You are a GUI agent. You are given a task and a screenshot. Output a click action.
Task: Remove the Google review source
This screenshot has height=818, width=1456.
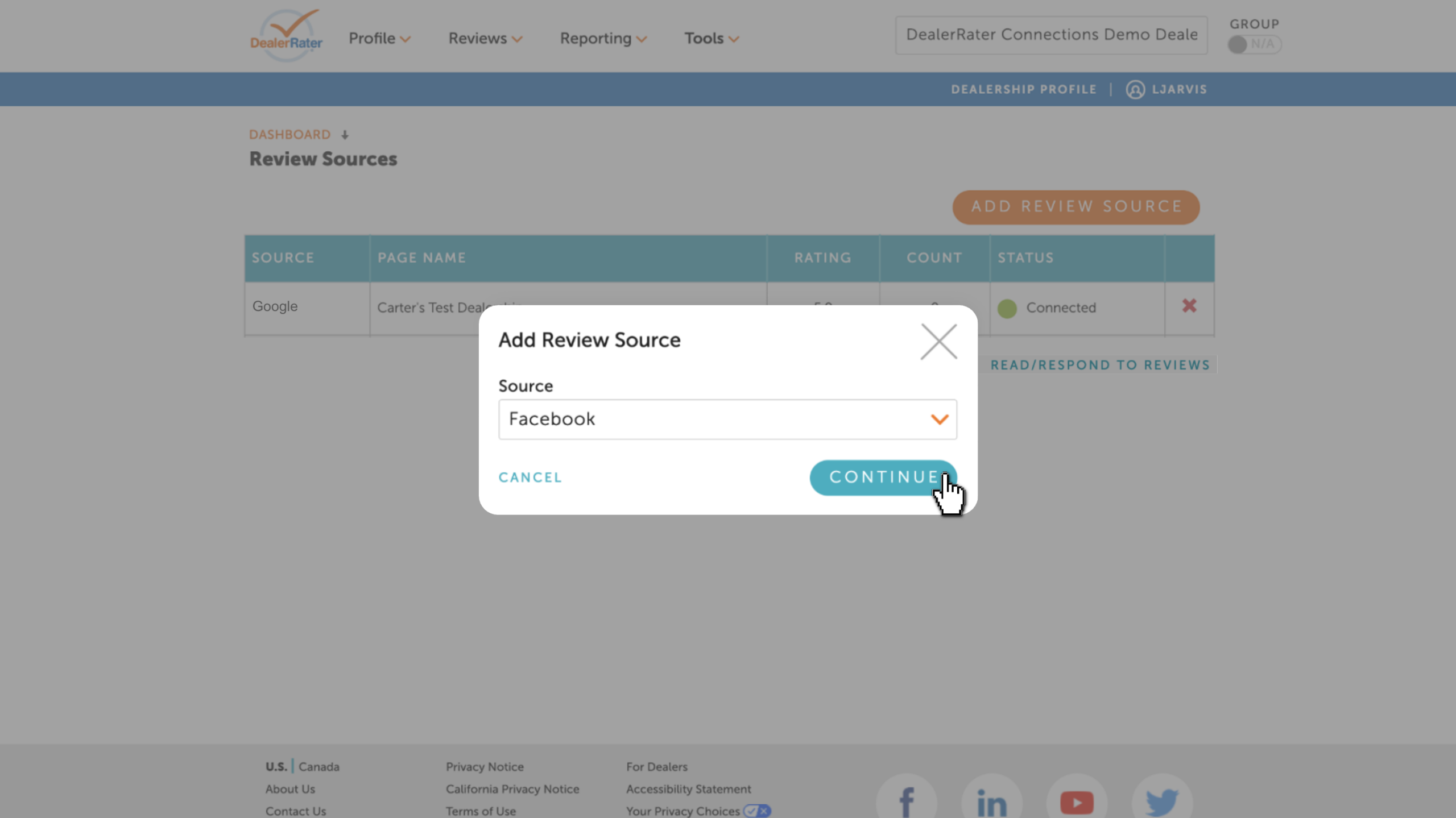point(1189,306)
